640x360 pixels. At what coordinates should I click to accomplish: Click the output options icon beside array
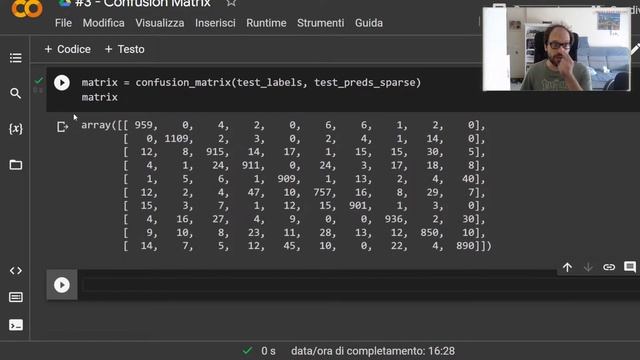click(x=62, y=127)
